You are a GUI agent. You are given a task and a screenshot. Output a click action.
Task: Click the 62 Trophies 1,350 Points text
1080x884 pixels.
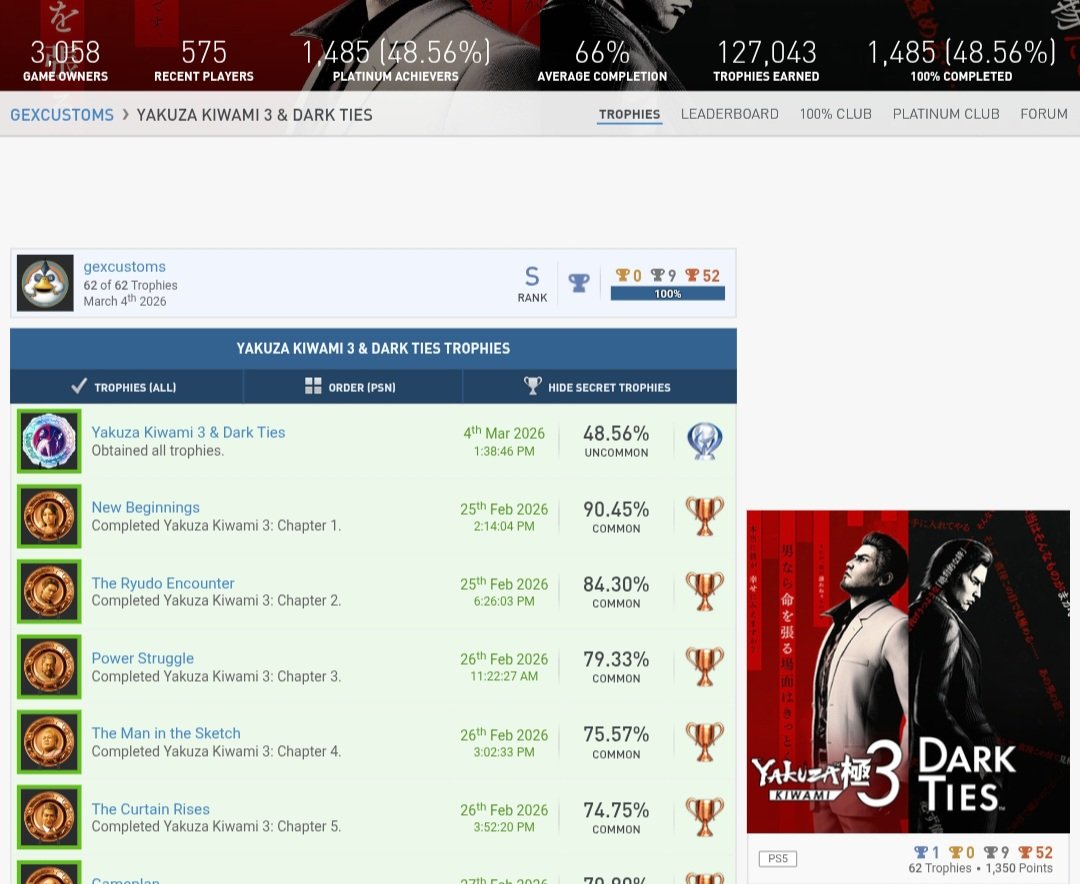click(x=980, y=868)
